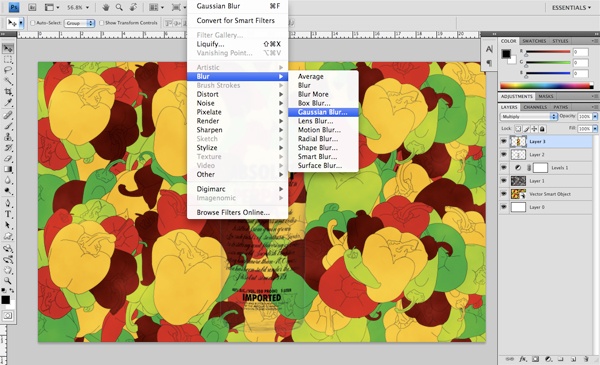
Task: Select the Blur tool in the toolbox
Action: click(x=8, y=180)
